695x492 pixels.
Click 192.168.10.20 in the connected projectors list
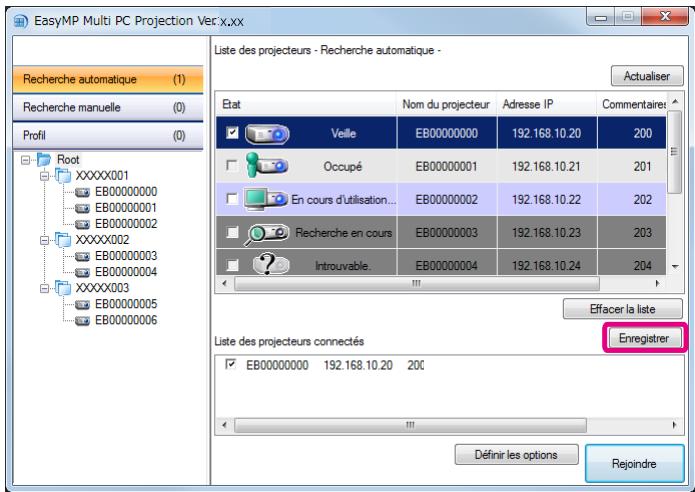[x=358, y=365]
